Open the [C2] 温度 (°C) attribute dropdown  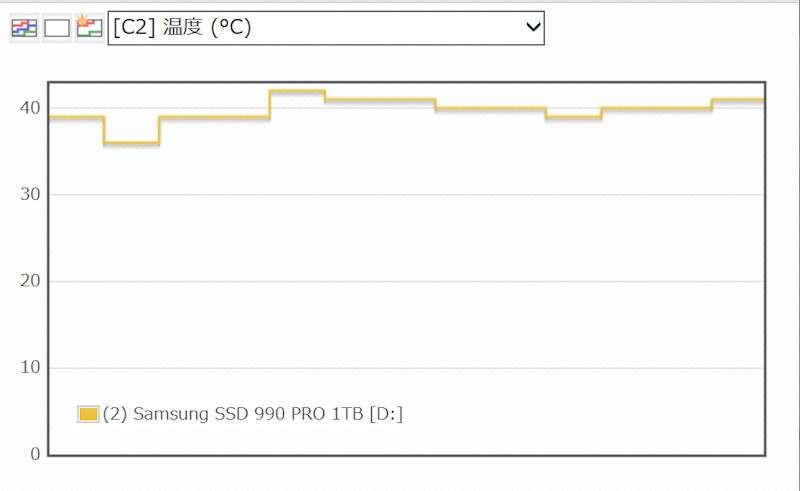pos(326,28)
